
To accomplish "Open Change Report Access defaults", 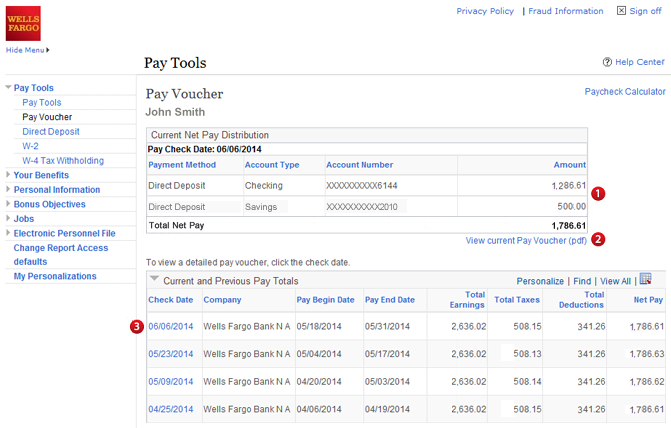I will tap(61, 255).
